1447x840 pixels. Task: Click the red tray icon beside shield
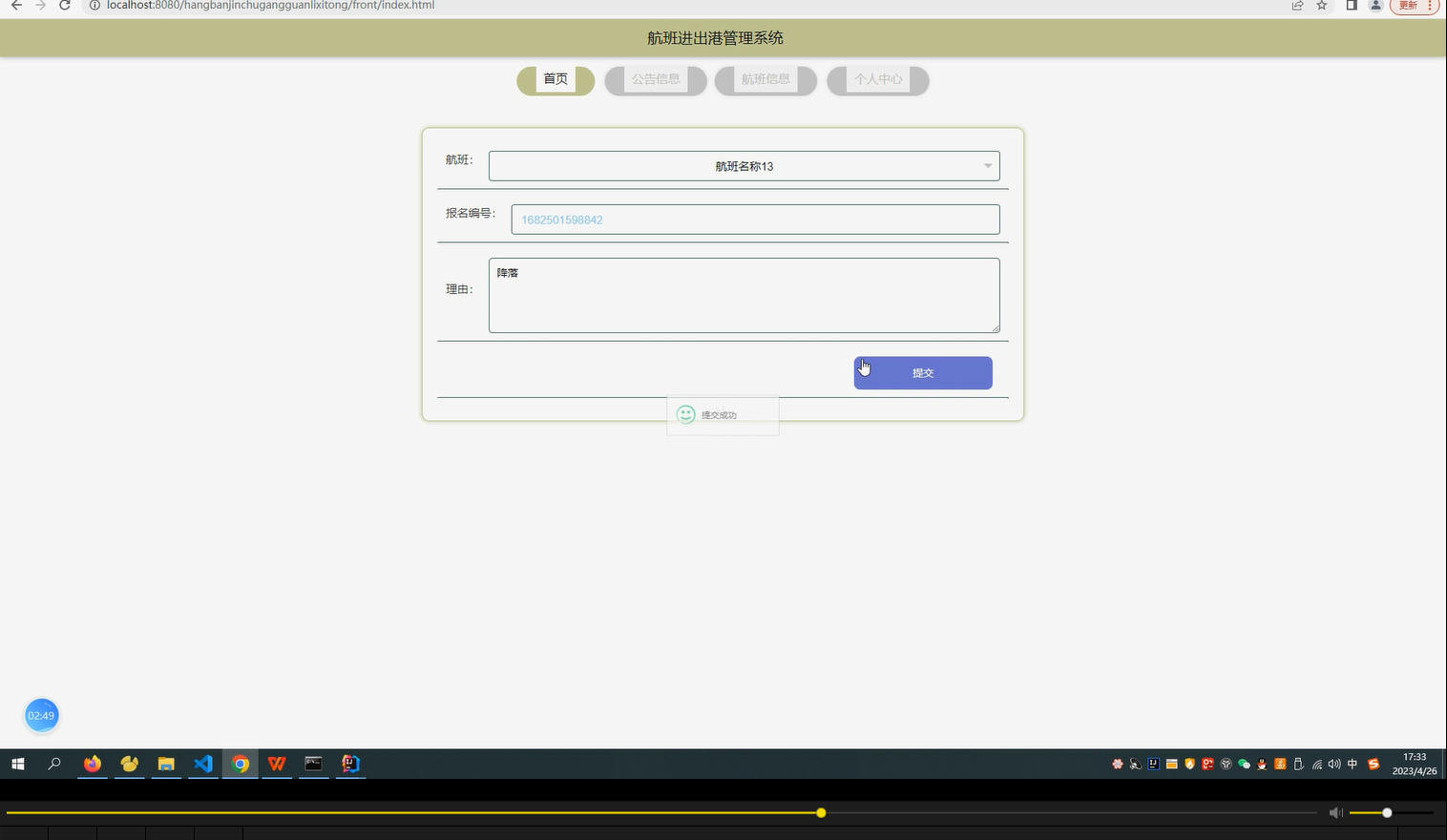pyautogui.click(x=1207, y=764)
